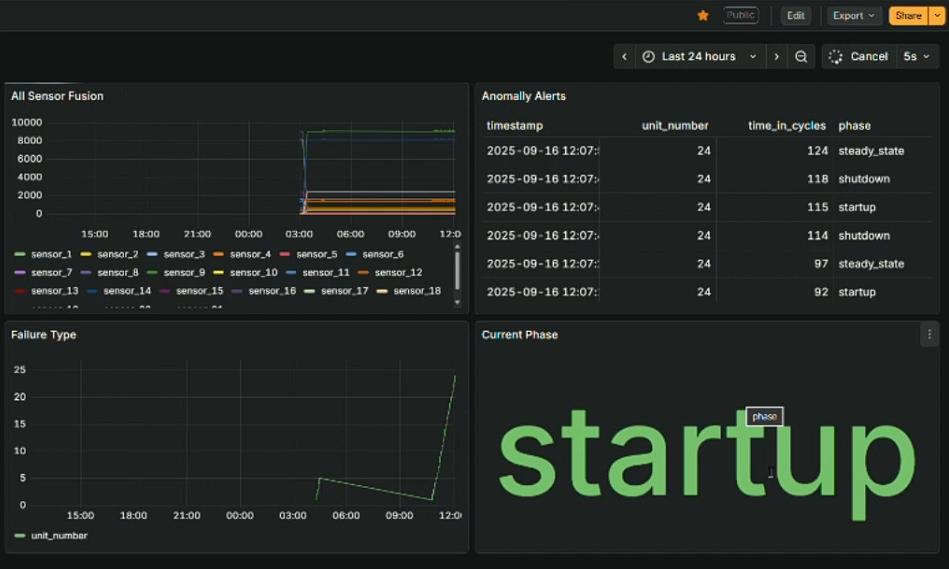Click Anomally Alerts panel title
The width and height of the screenshot is (949, 569).
pos(524,96)
